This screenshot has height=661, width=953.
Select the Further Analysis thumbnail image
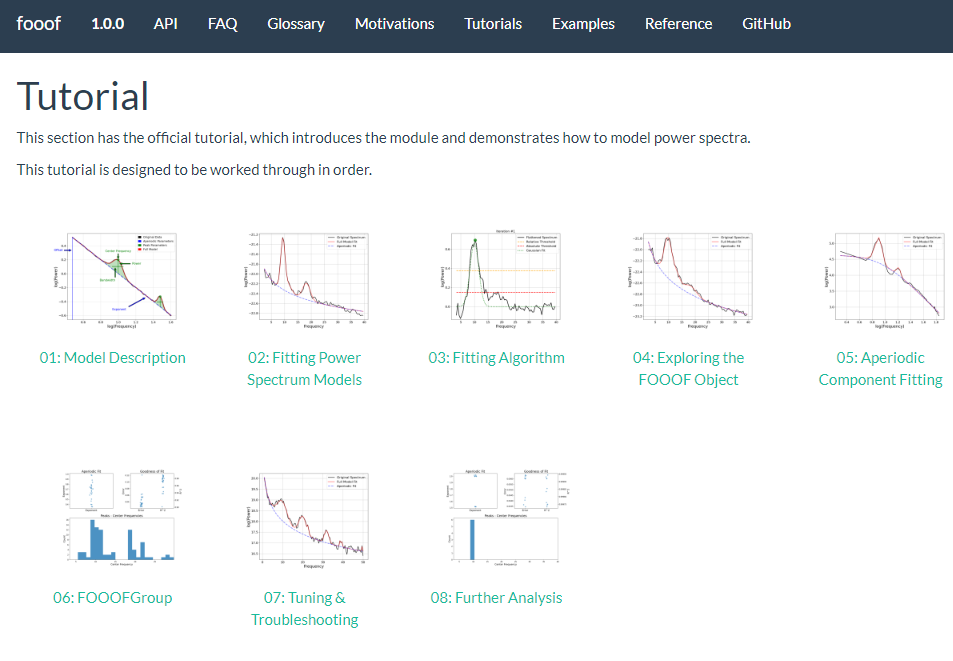pyautogui.click(x=497, y=516)
